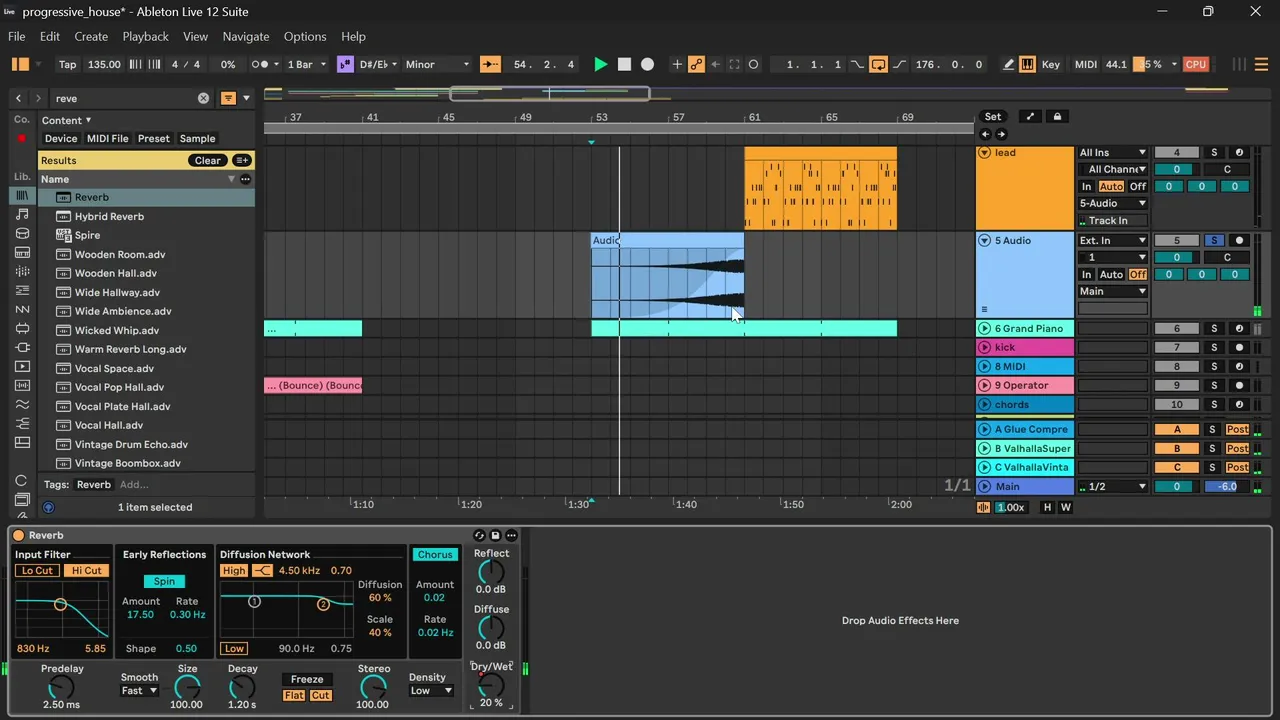Open the Navigate menu
Image resolution: width=1280 pixels, height=720 pixels.
click(246, 37)
